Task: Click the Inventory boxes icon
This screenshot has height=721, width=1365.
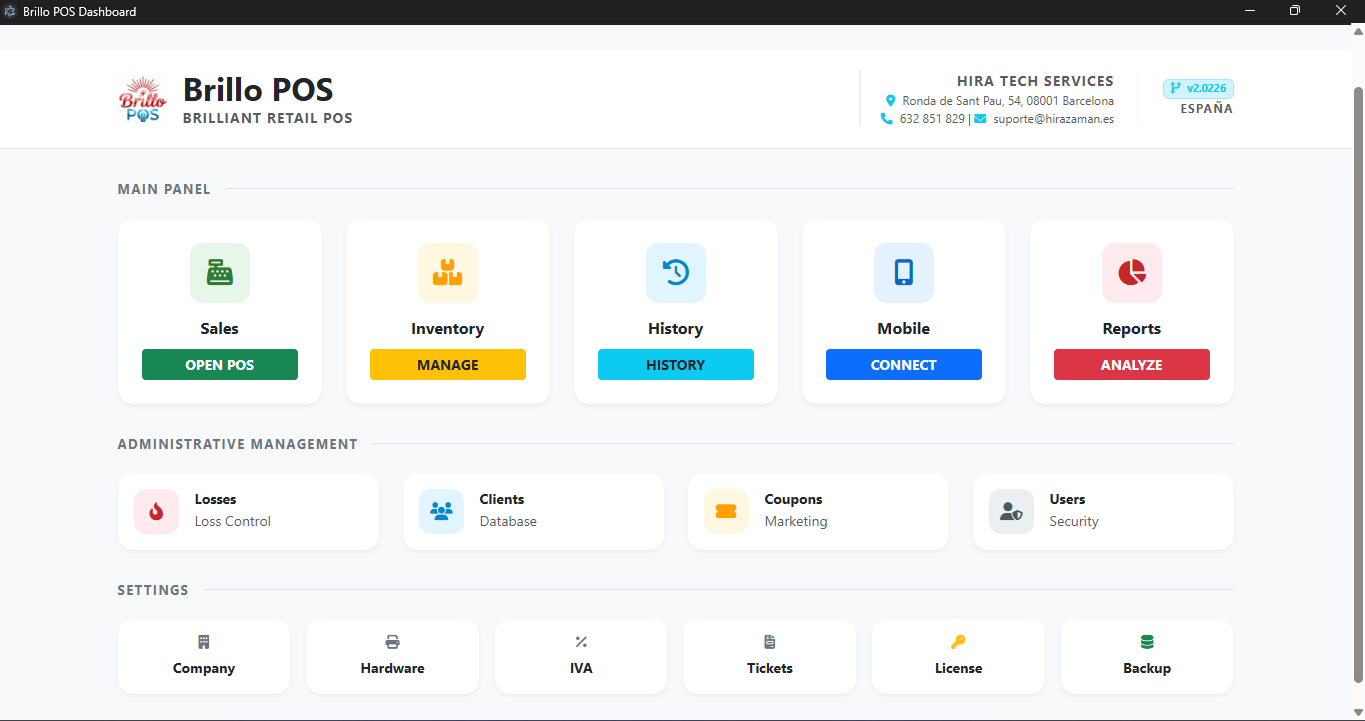Action: 448,272
